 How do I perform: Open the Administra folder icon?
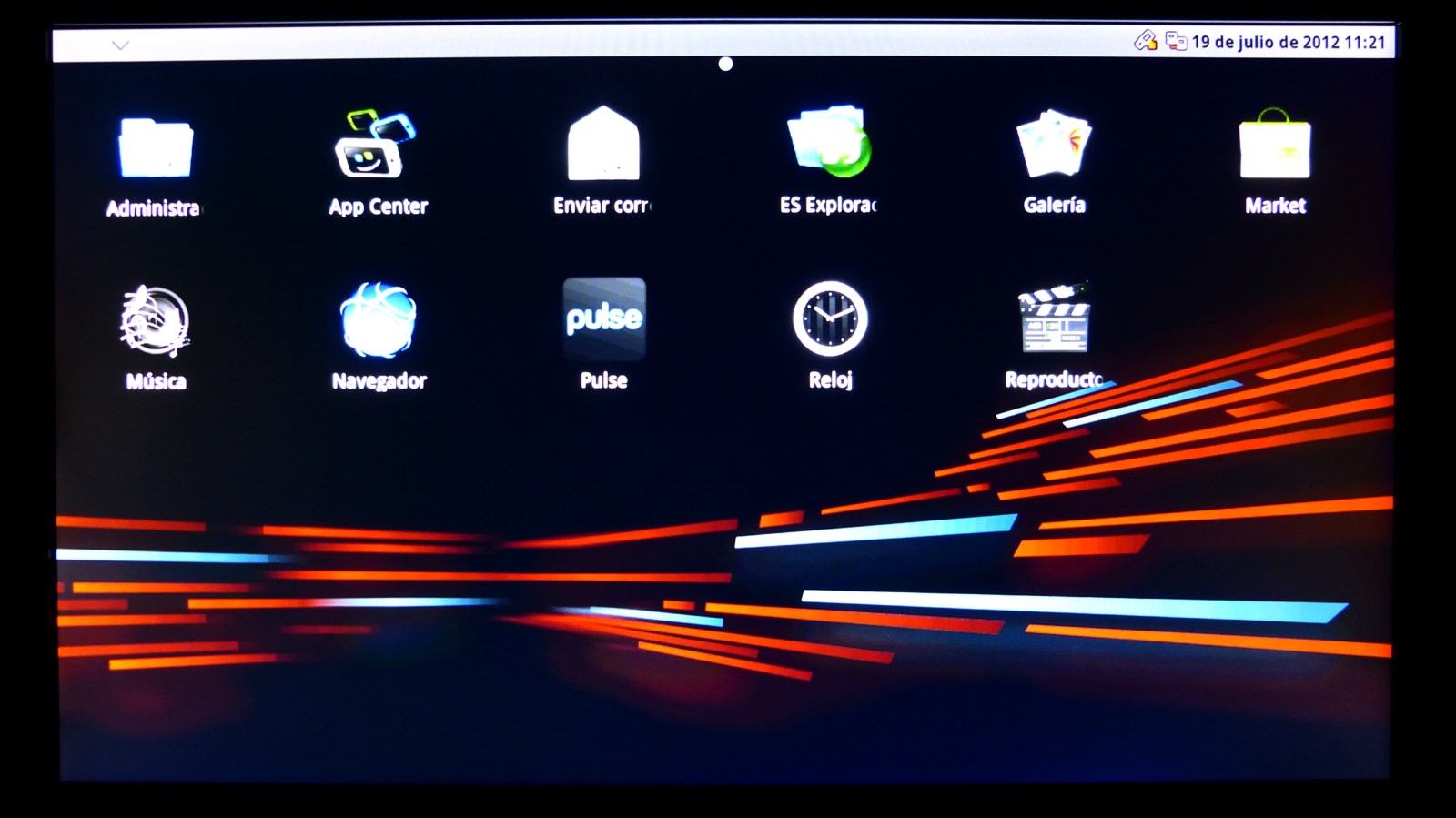(x=155, y=146)
